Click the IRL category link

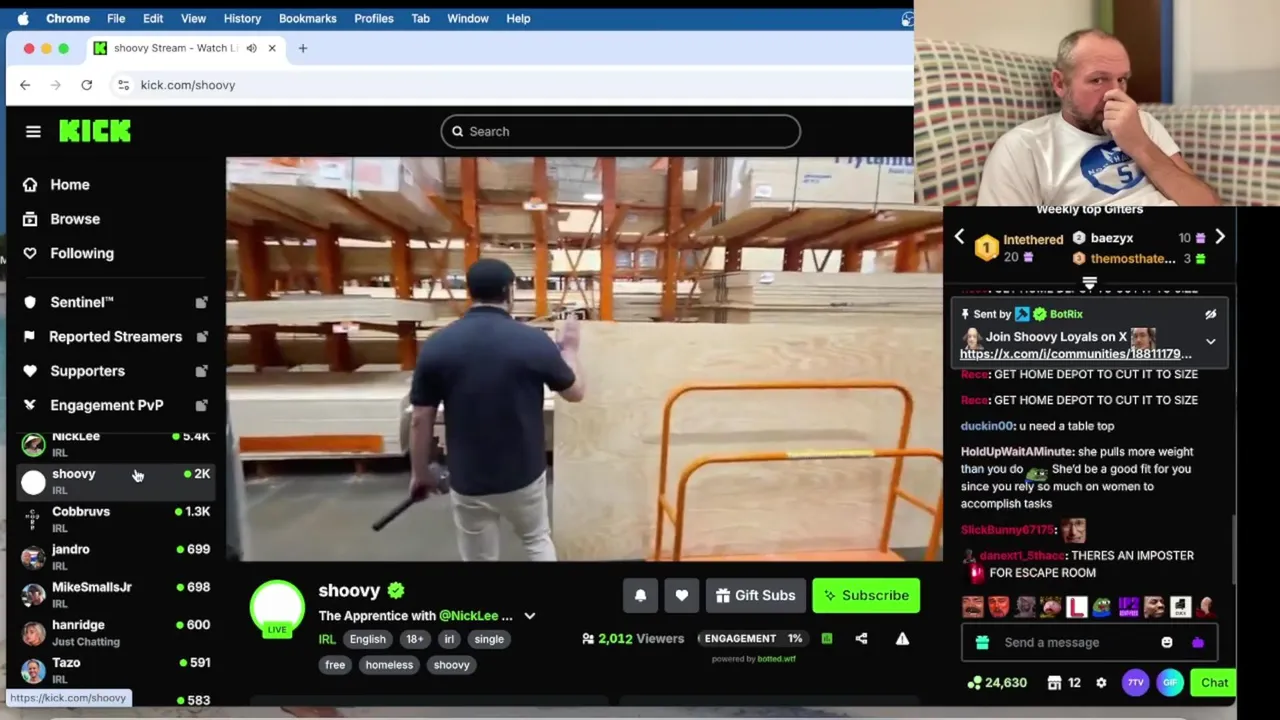[x=327, y=639]
